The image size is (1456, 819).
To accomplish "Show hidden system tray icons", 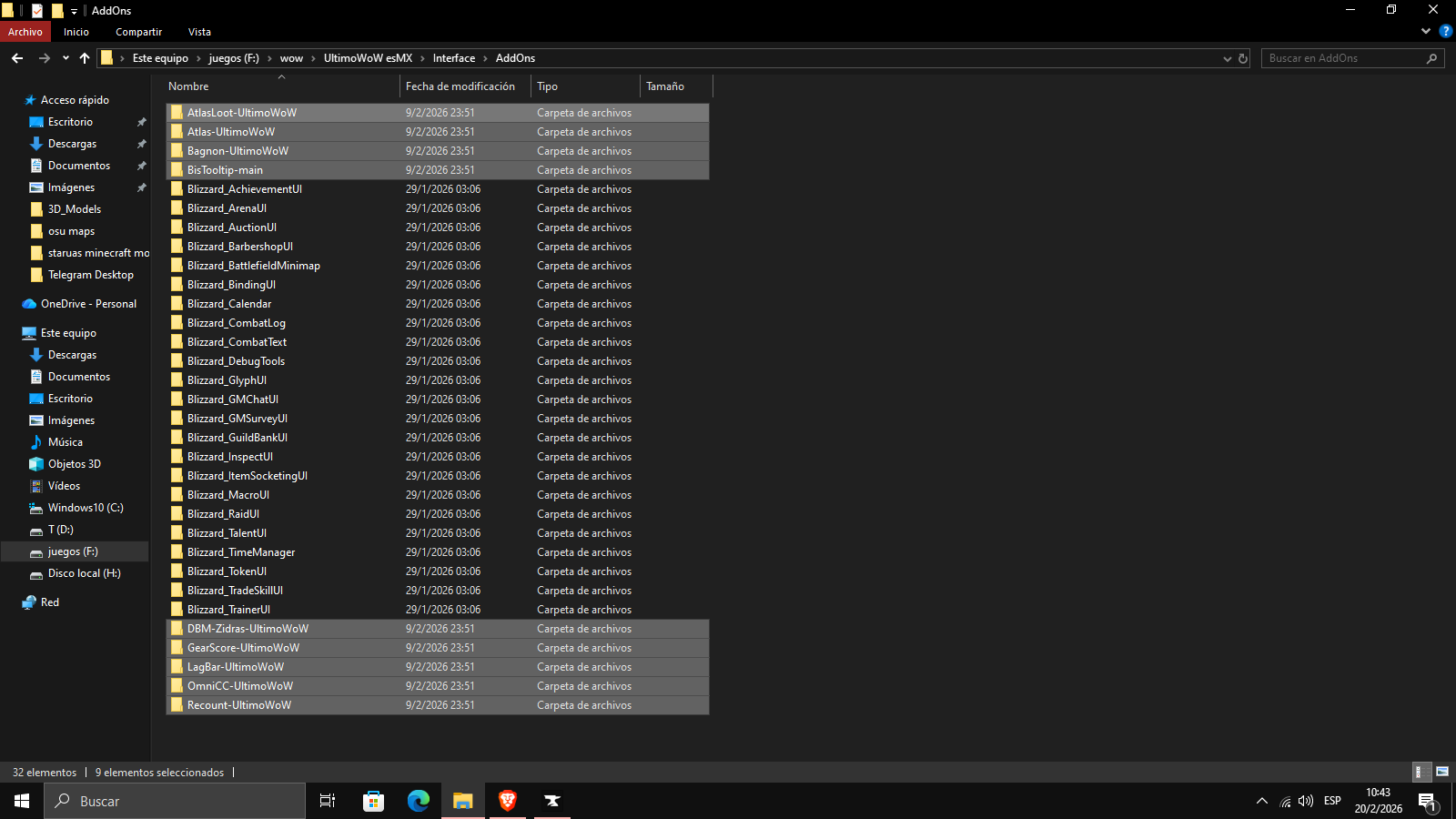I will point(1261,801).
